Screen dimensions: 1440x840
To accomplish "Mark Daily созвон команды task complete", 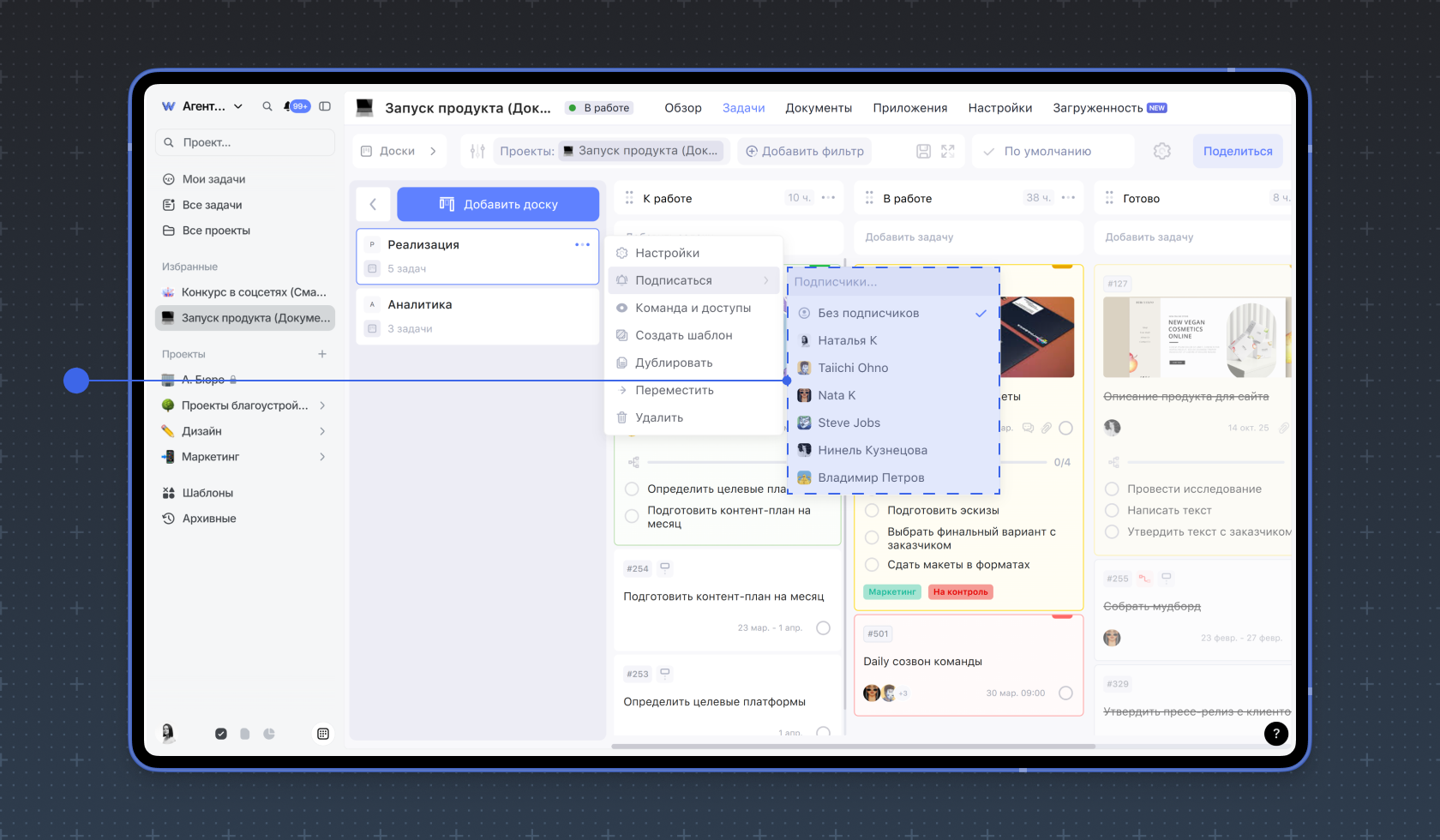I will pos(1065,693).
